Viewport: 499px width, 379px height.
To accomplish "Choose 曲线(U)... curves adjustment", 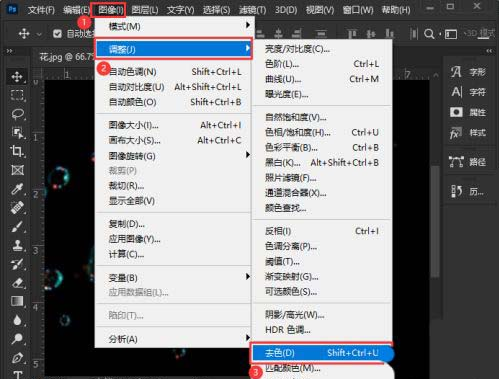I will coord(322,79).
